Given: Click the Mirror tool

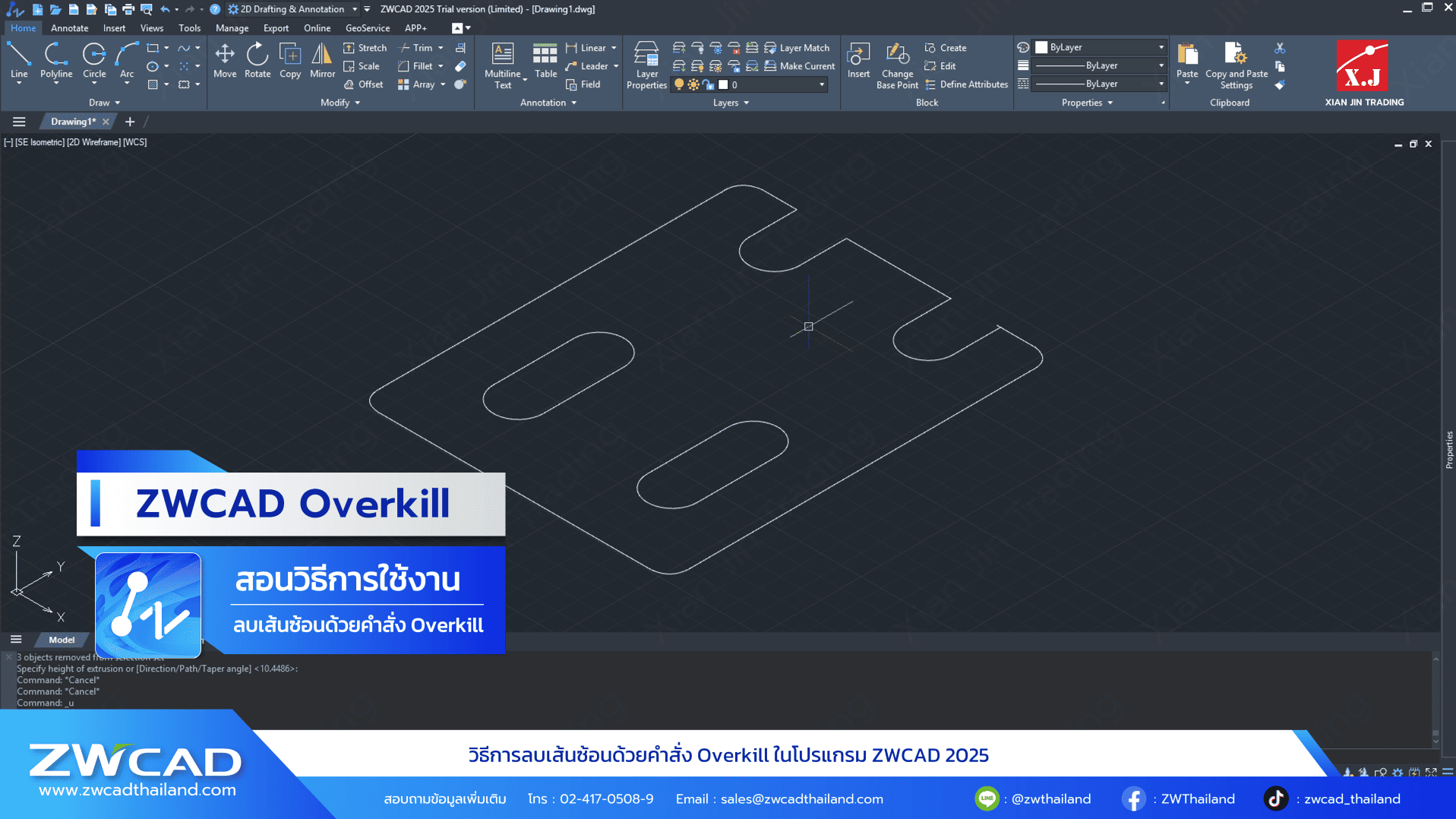Looking at the screenshot, I should pos(322,61).
